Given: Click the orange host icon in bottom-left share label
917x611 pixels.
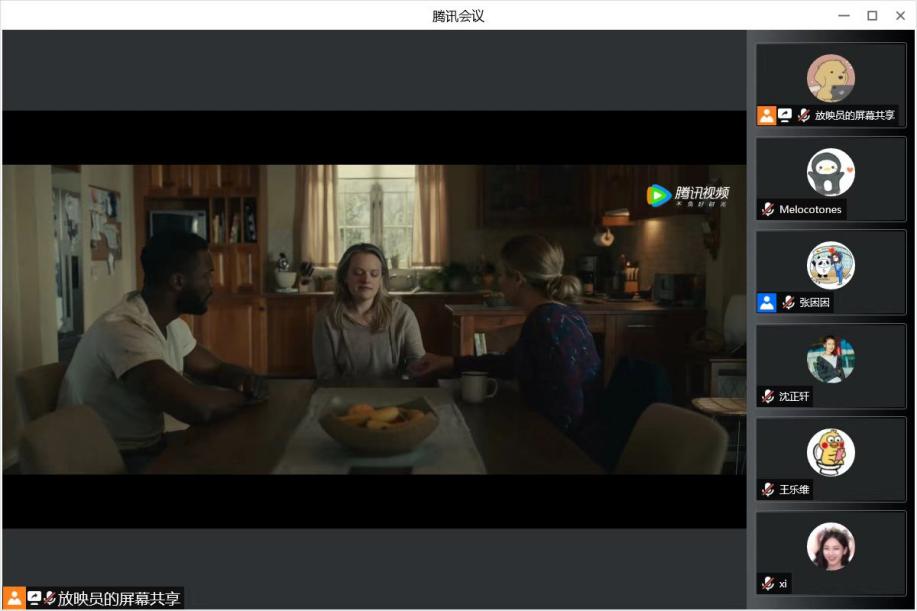Looking at the screenshot, I should coord(14,598).
